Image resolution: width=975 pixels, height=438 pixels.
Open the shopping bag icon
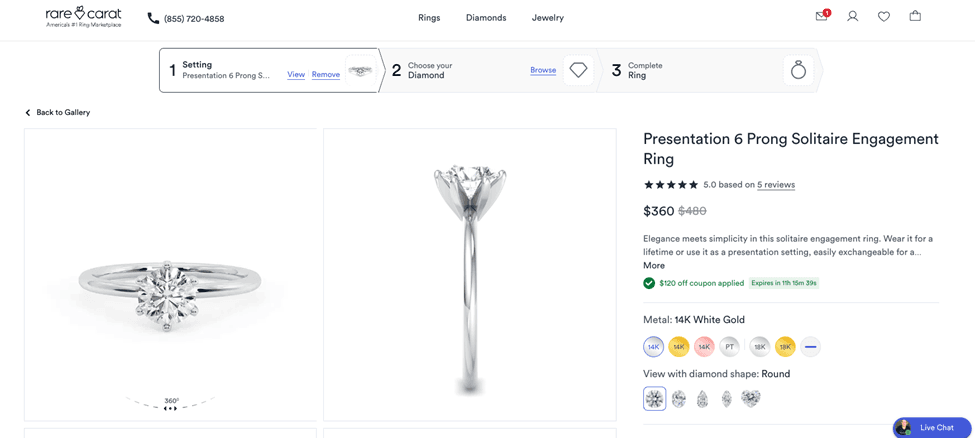[x=915, y=16]
